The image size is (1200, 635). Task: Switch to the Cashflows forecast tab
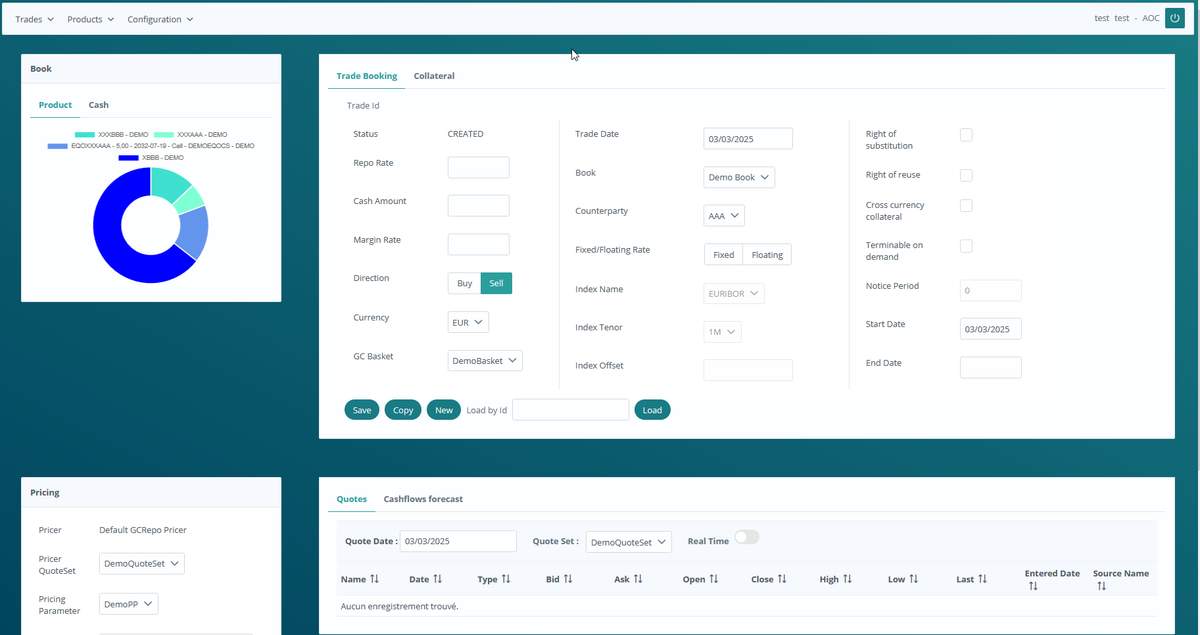point(423,499)
